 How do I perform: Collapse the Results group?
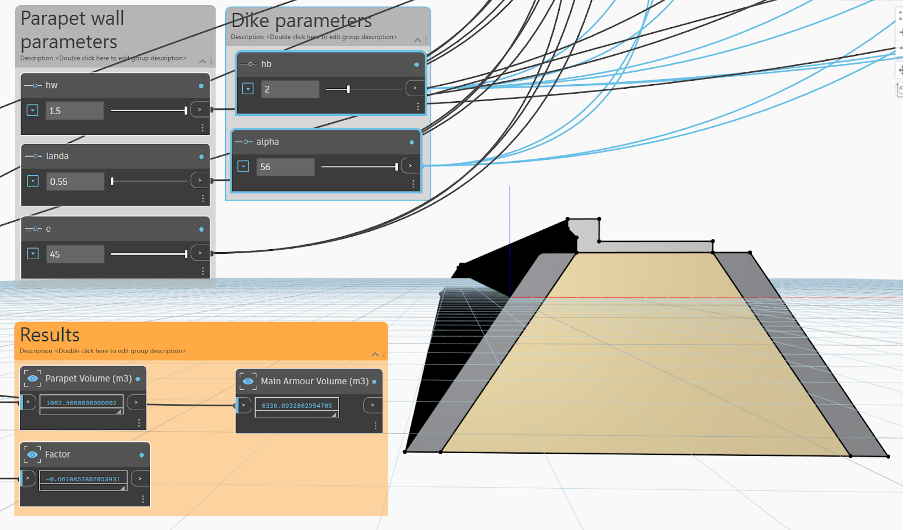(375, 354)
